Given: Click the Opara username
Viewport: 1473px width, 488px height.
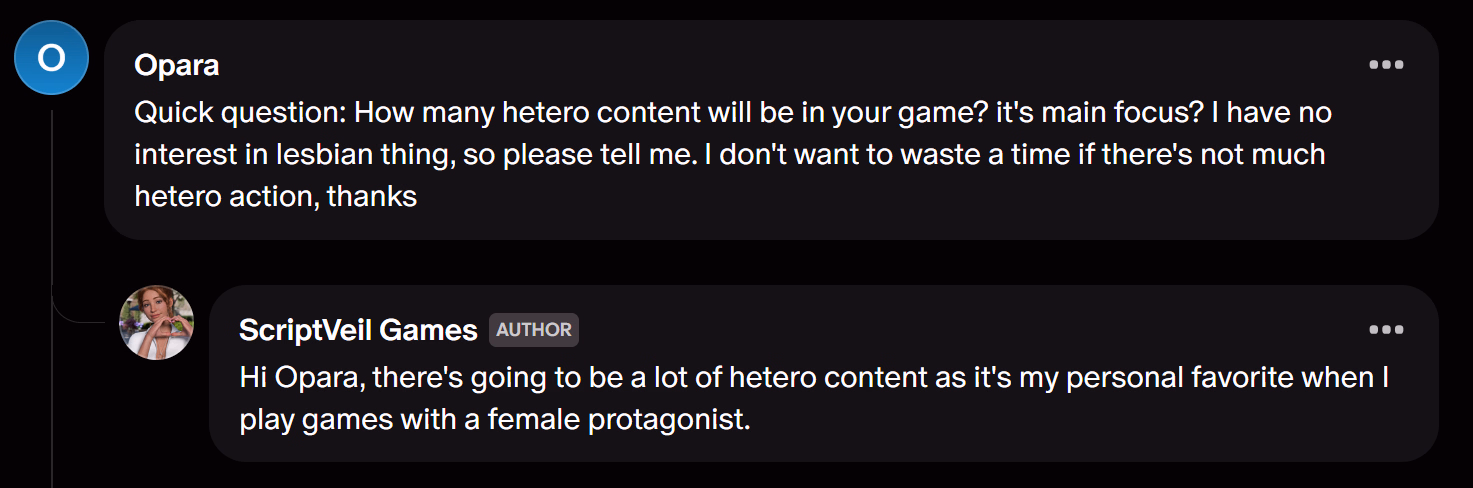Looking at the screenshot, I should (176, 66).
